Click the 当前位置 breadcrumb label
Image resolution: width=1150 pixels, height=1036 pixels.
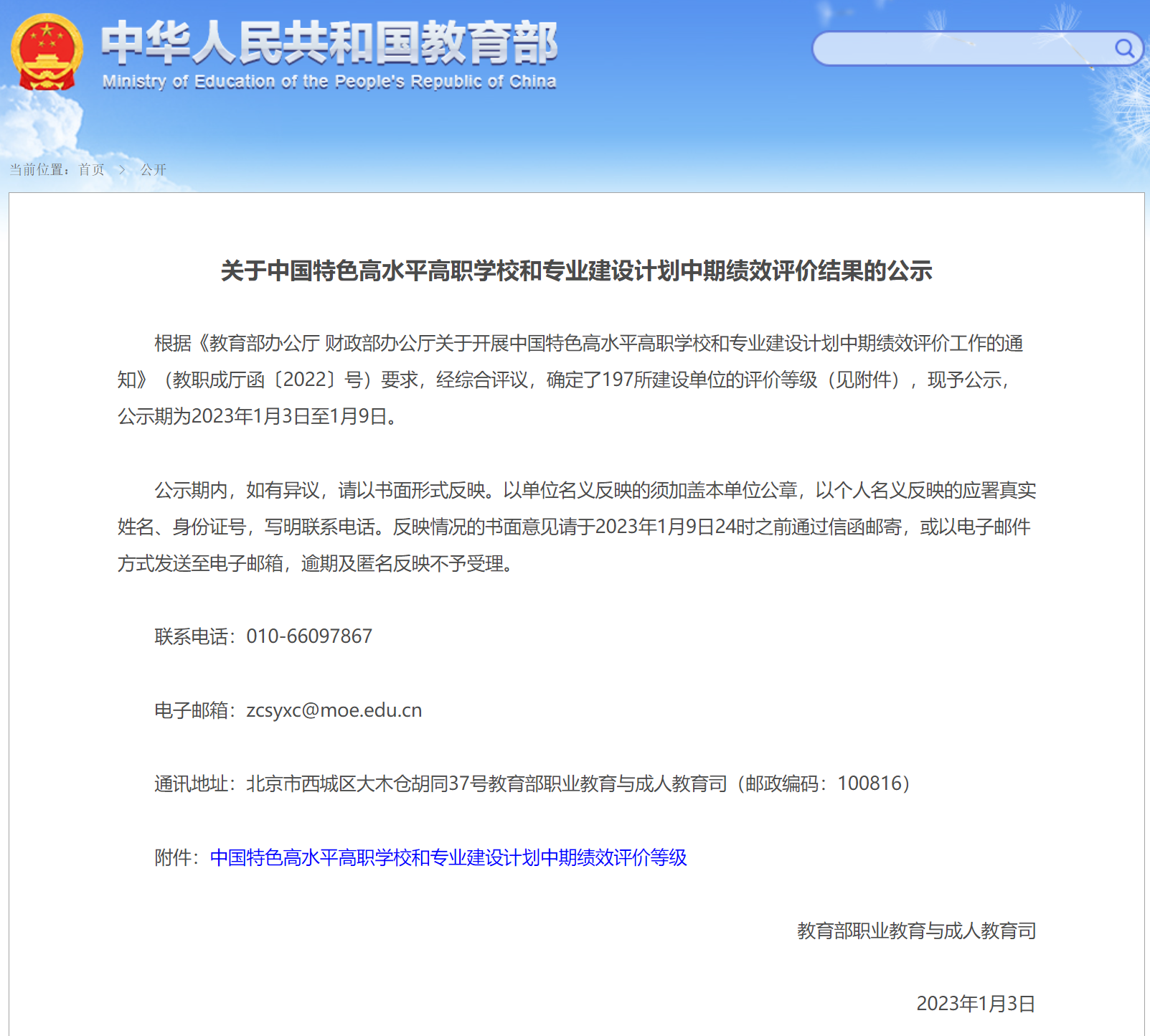(39, 170)
